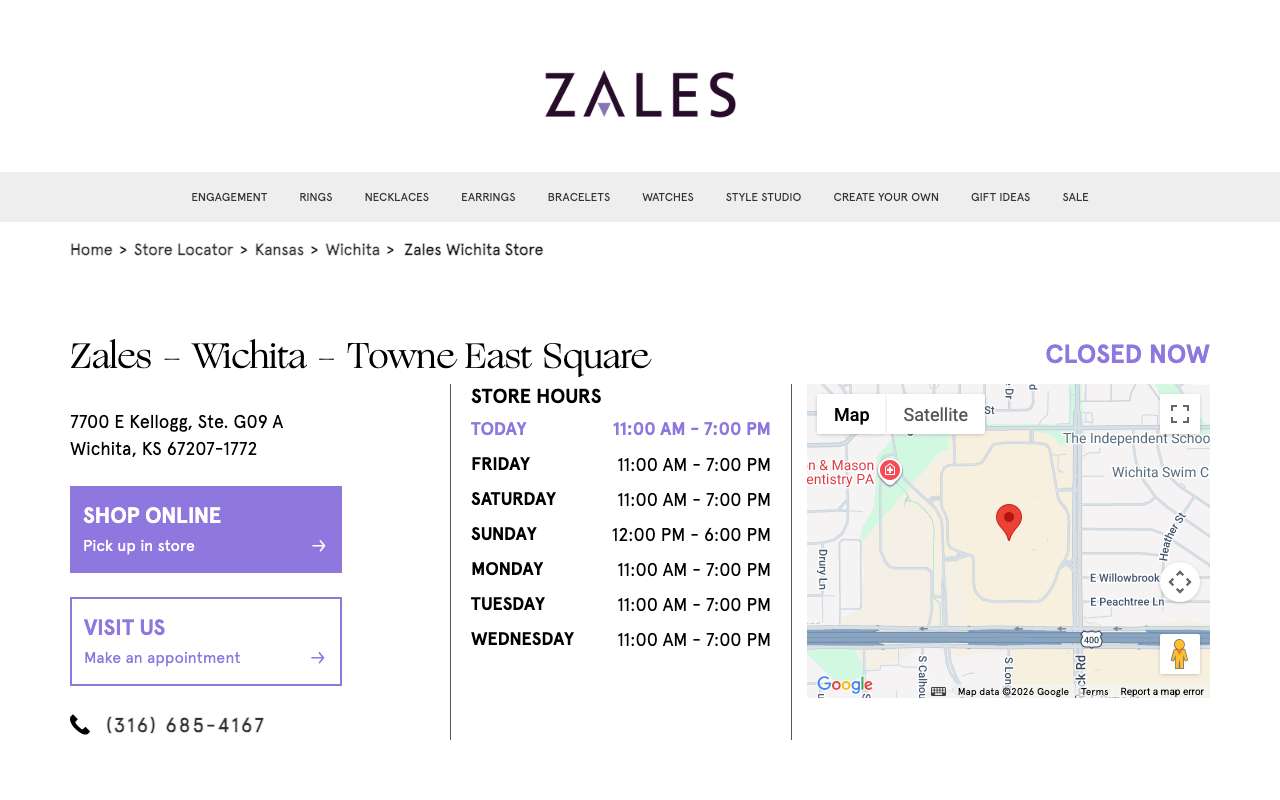Screen dimensions: 1280x800
Task: Click Shop Online pick up in store button
Action: pyautogui.click(x=206, y=529)
